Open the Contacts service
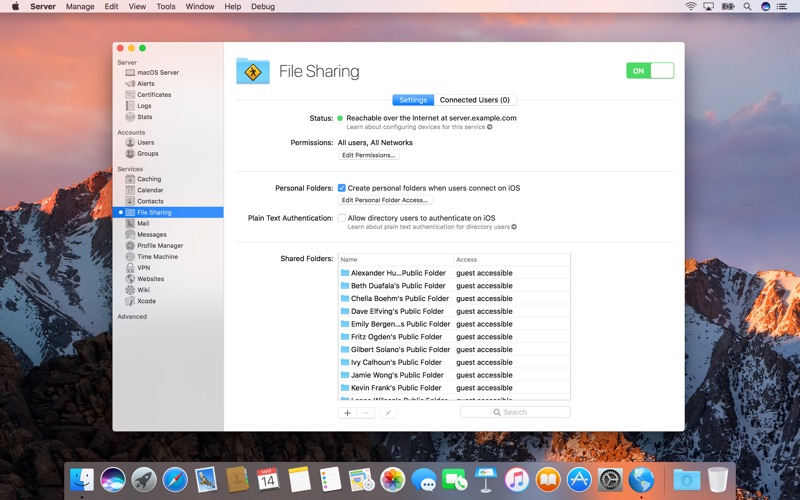 coord(144,201)
